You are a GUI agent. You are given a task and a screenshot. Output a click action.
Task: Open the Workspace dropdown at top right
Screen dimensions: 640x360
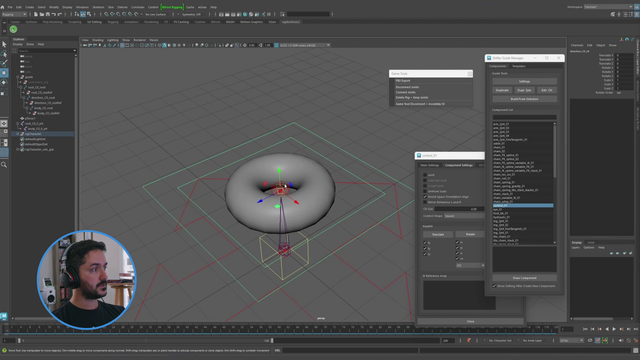point(608,7)
